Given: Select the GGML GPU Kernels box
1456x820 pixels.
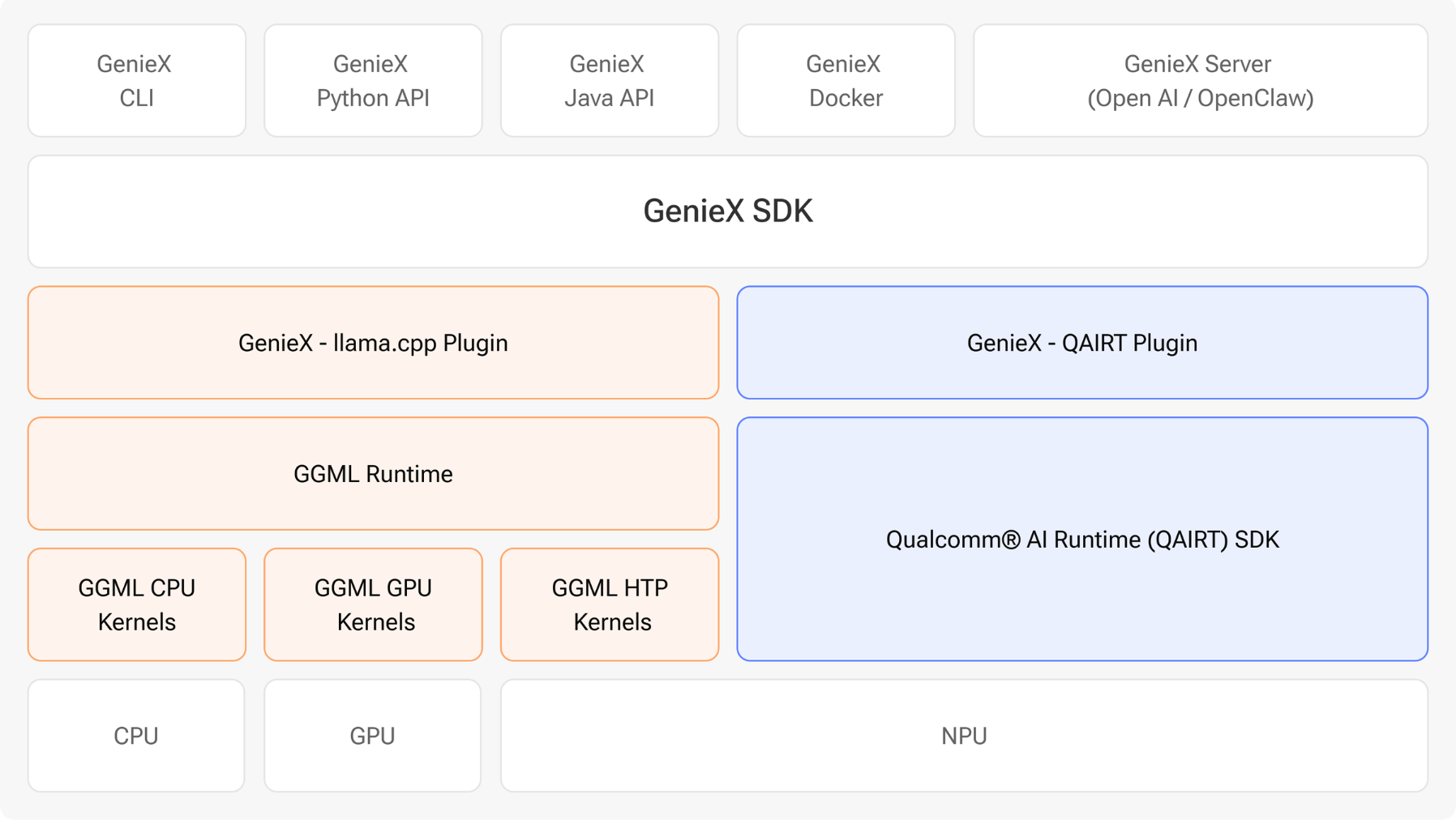Looking at the screenshot, I should pyautogui.click(x=373, y=604).
